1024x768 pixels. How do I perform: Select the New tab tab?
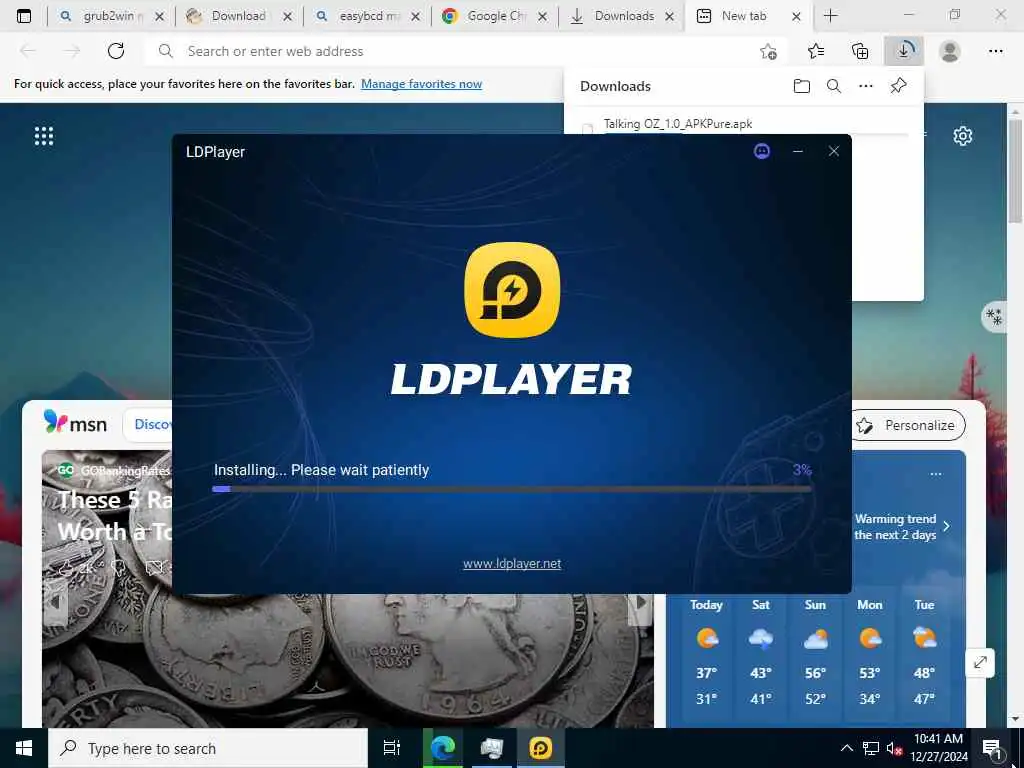[x=750, y=16]
